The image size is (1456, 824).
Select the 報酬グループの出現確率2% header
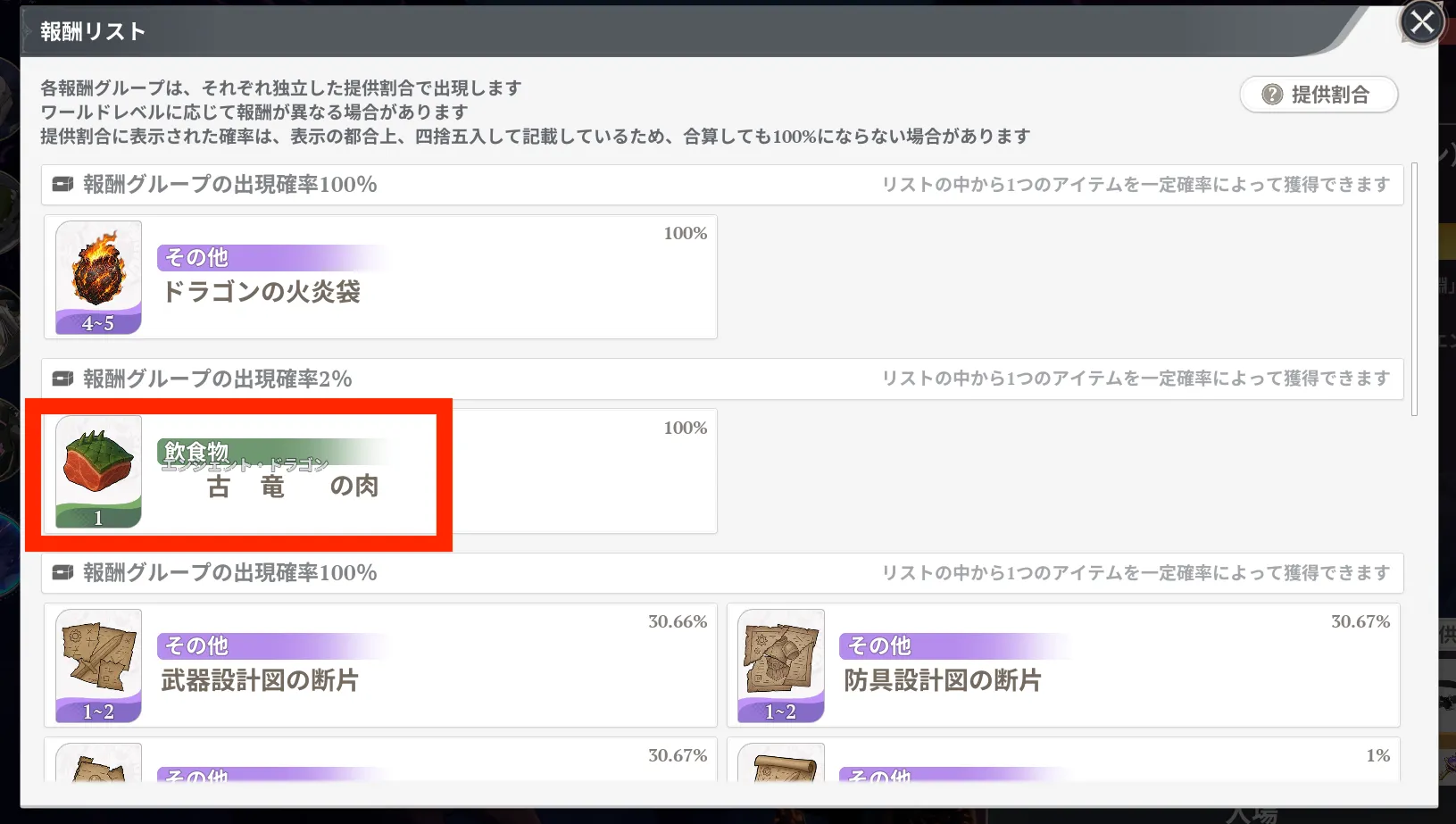click(217, 379)
